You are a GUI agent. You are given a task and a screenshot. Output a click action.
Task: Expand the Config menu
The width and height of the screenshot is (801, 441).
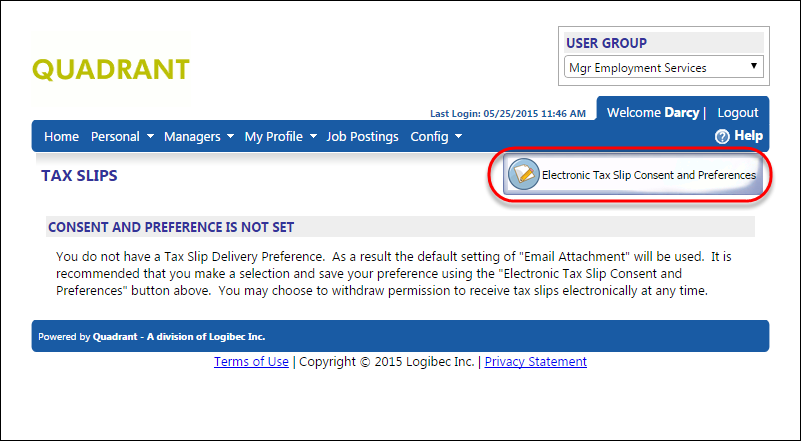point(436,137)
